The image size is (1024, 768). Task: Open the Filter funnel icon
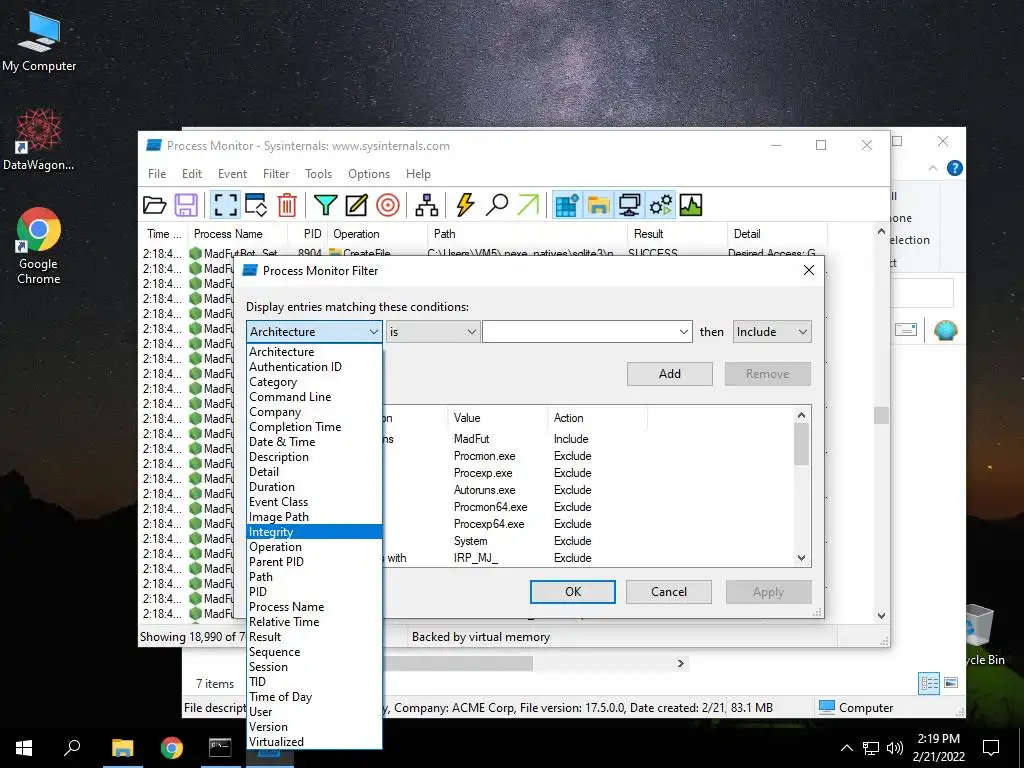tap(325, 205)
